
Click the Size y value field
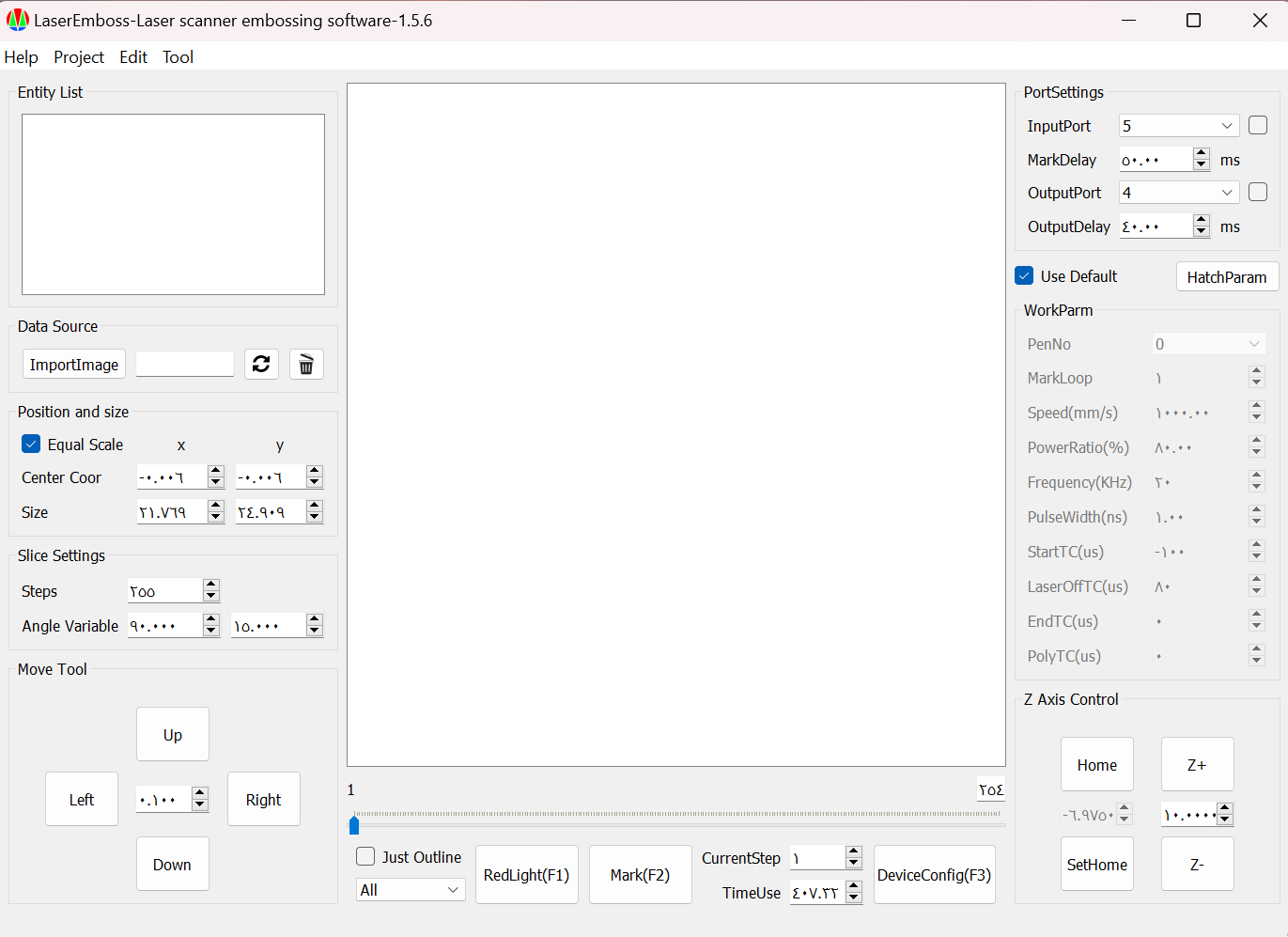[271, 511]
